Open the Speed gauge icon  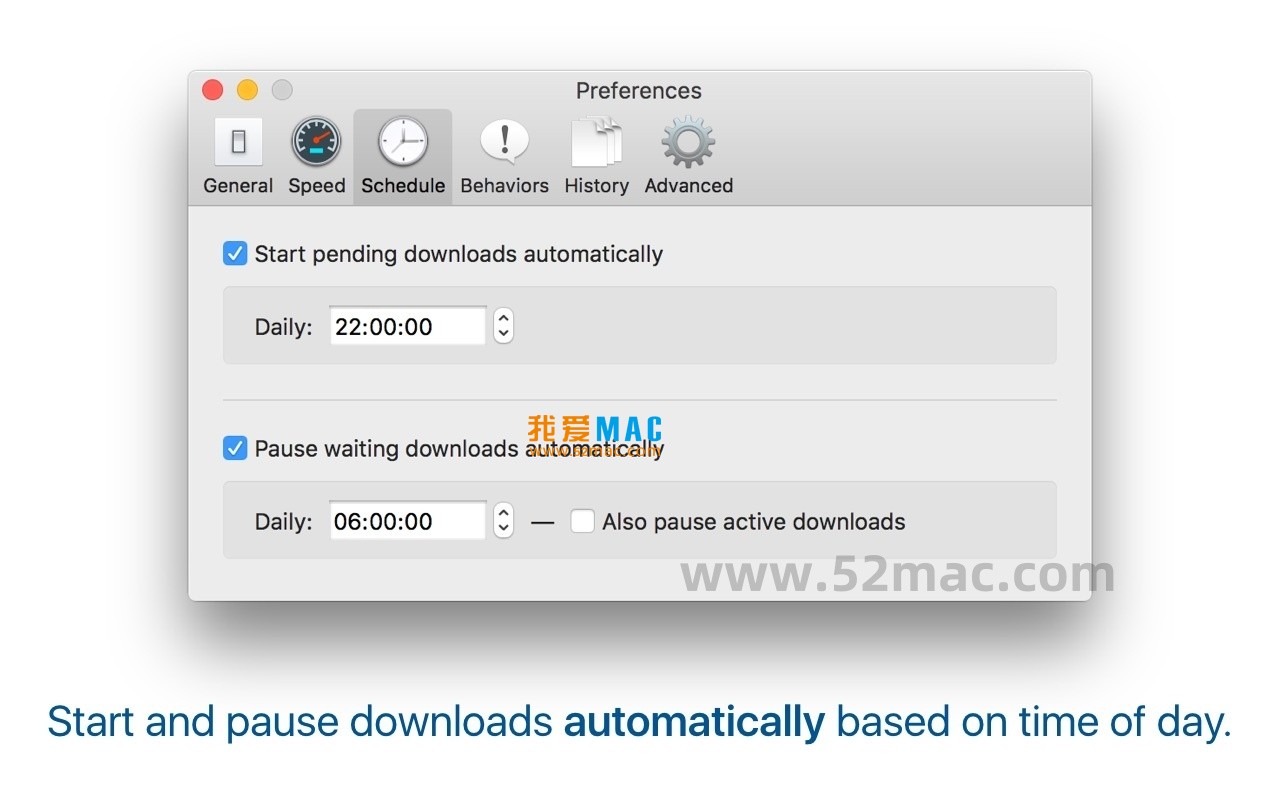(x=316, y=142)
